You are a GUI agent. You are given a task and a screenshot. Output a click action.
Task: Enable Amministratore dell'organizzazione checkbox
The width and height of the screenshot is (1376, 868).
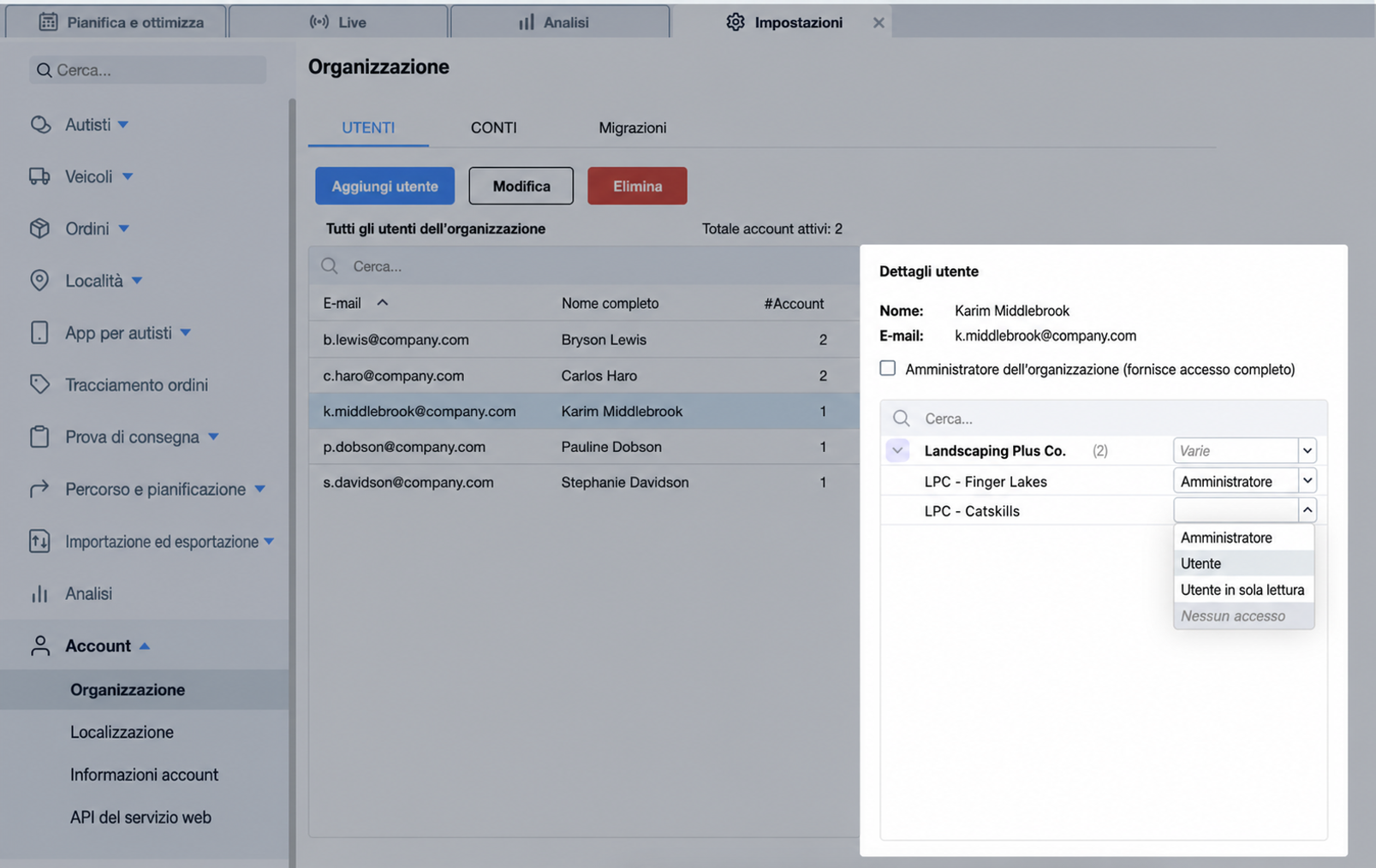pos(888,368)
